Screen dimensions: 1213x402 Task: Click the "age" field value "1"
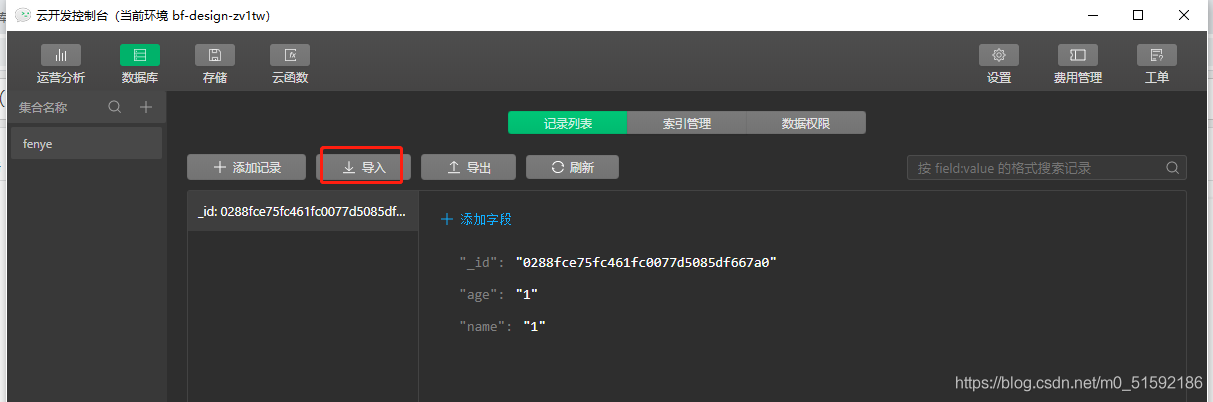pyautogui.click(x=527, y=294)
